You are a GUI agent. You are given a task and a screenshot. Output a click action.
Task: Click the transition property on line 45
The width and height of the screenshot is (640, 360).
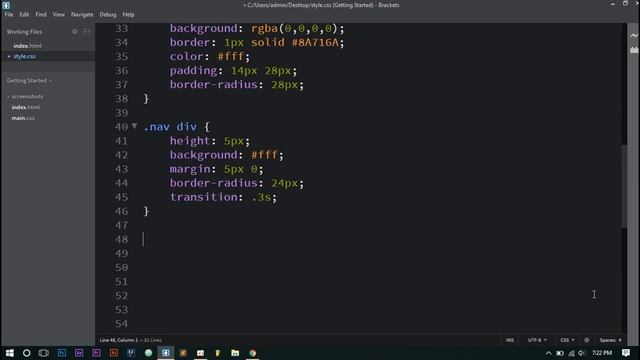tap(203, 197)
